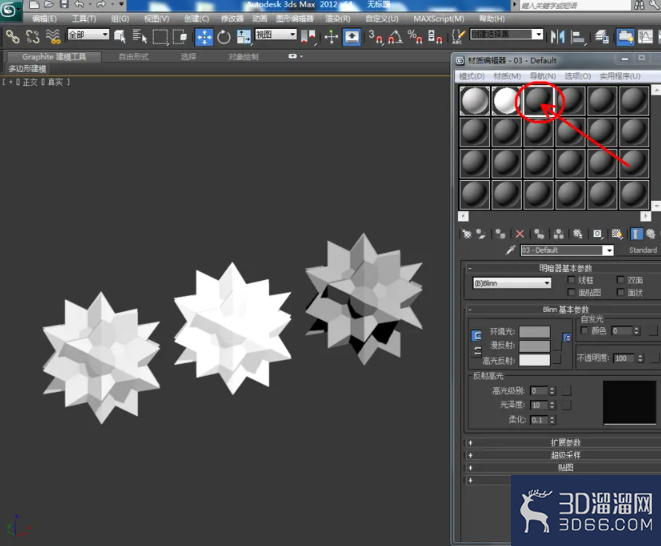Click the Mirror tool

point(557,37)
